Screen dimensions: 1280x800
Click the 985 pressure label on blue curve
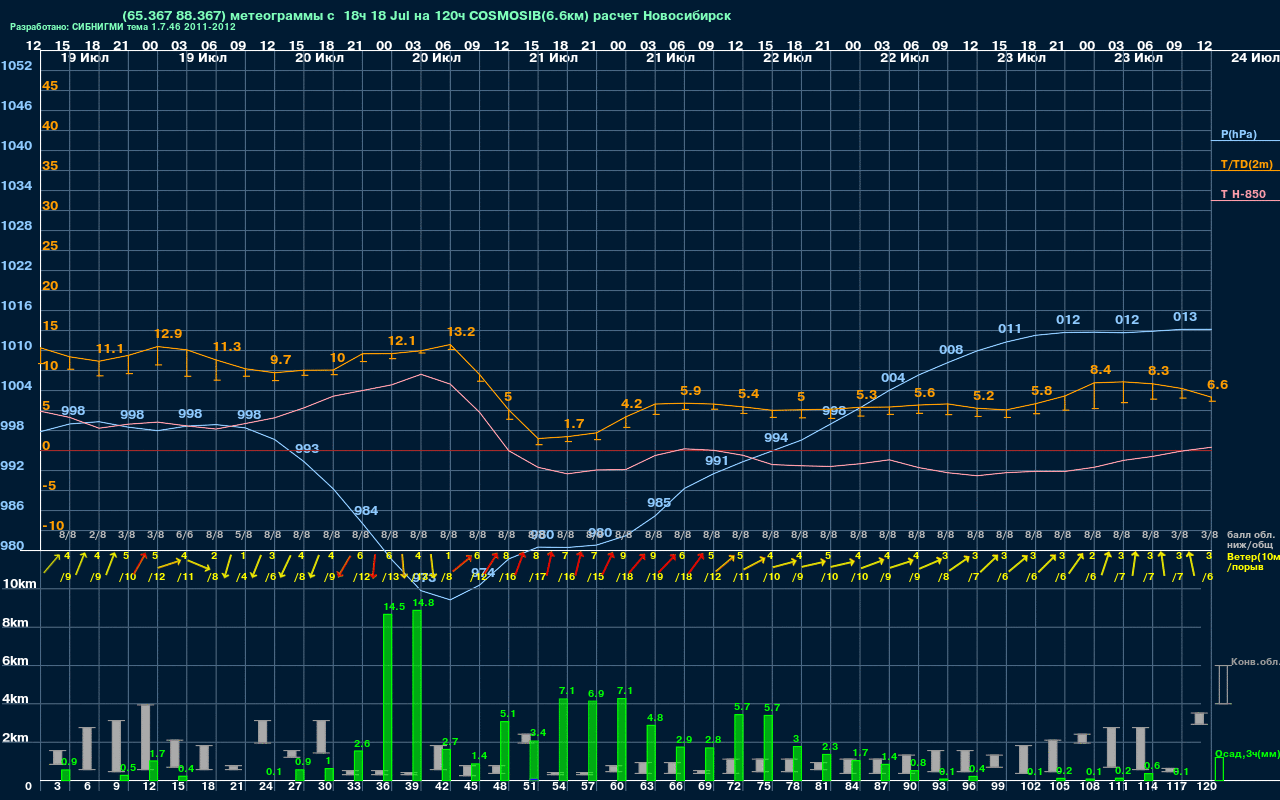coord(659,503)
